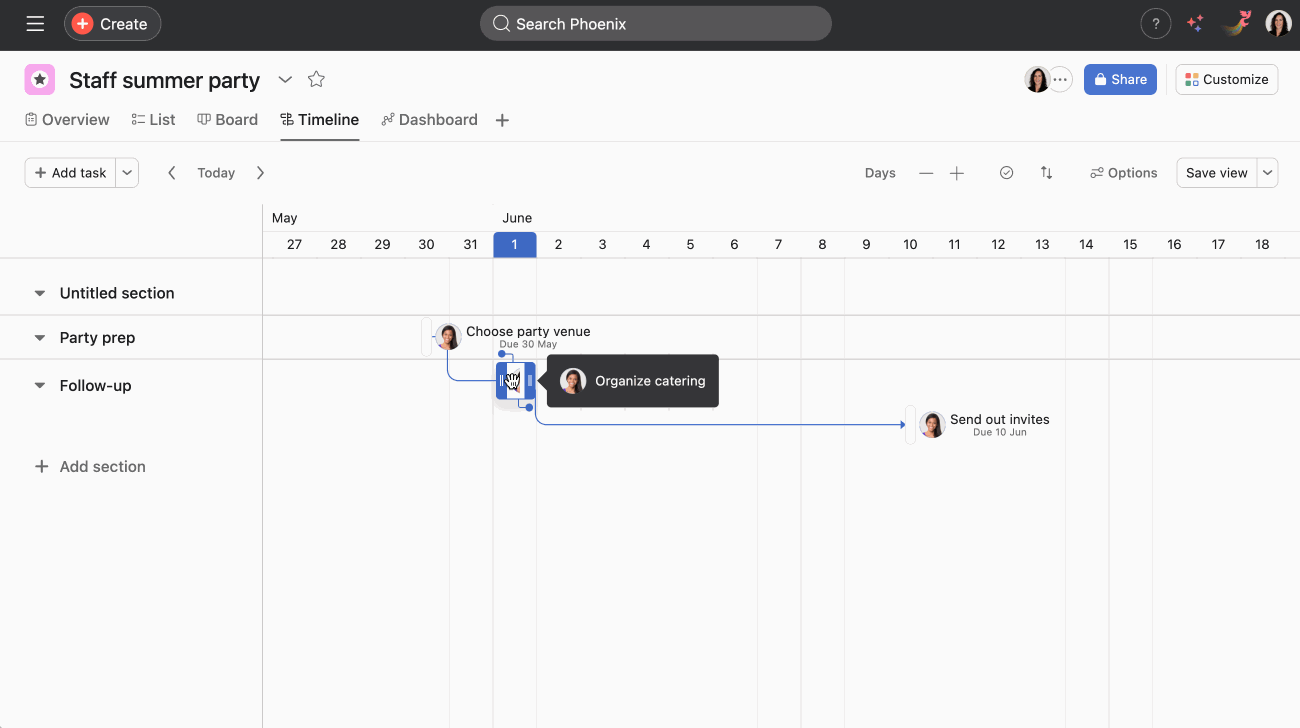Image resolution: width=1300 pixels, height=728 pixels.
Task: Click the completed tasks check circle icon
Action: (1006, 172)
